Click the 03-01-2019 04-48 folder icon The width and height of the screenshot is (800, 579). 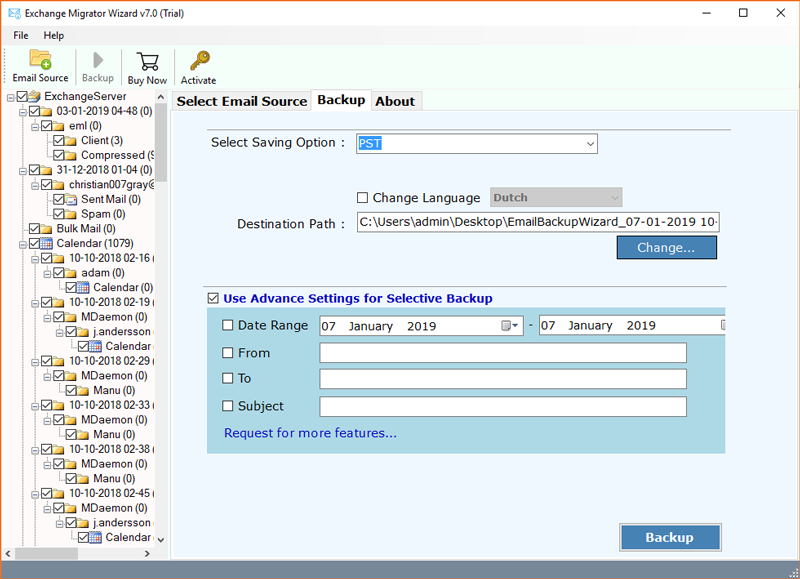[46, 111]
